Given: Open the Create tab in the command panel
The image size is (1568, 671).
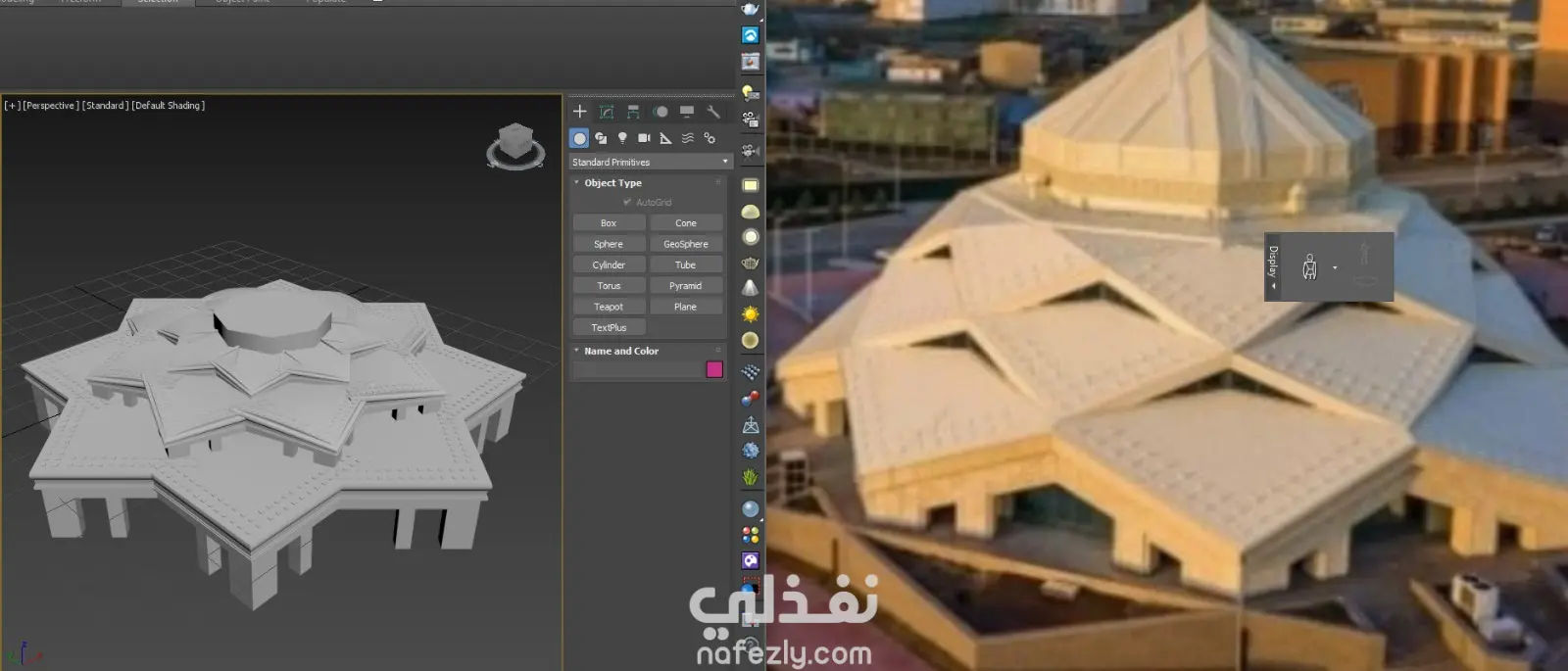Looking at the screenshot, I should 580,112.
